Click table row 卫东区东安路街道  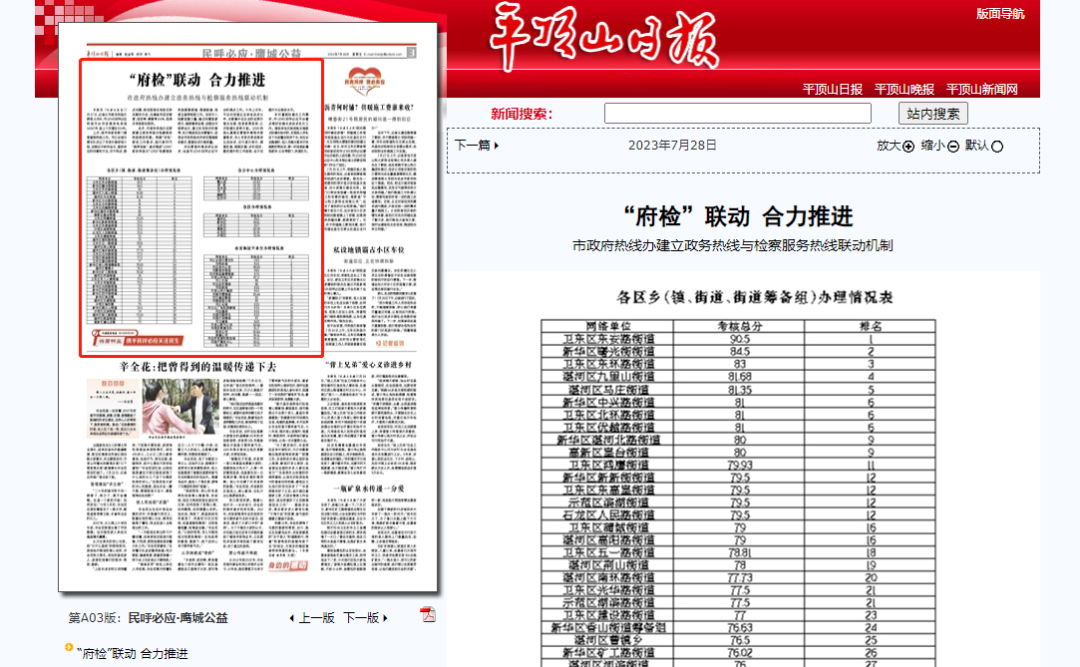738,339
